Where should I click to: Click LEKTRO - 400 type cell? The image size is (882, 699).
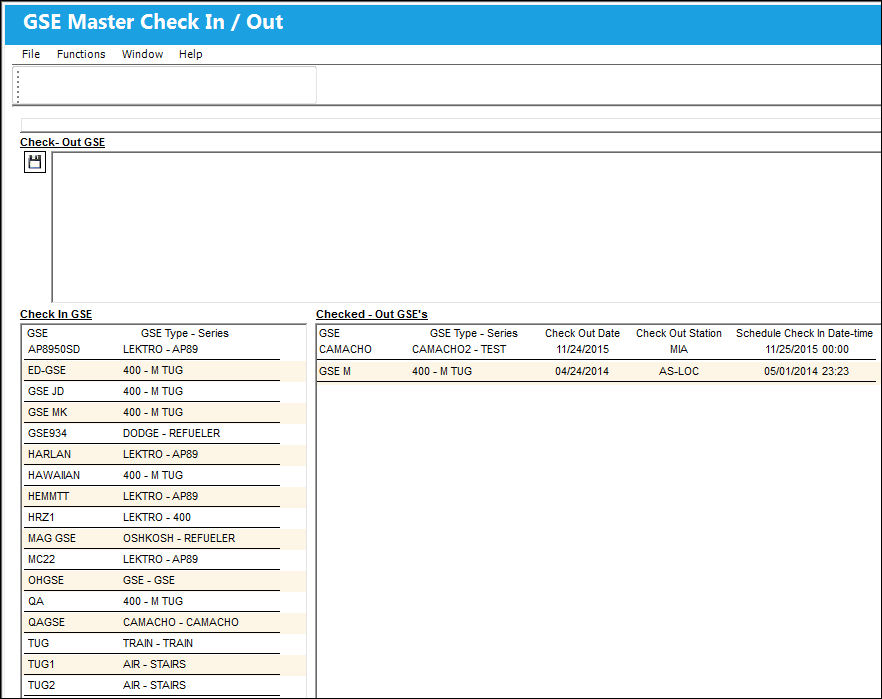pos(157,517)
